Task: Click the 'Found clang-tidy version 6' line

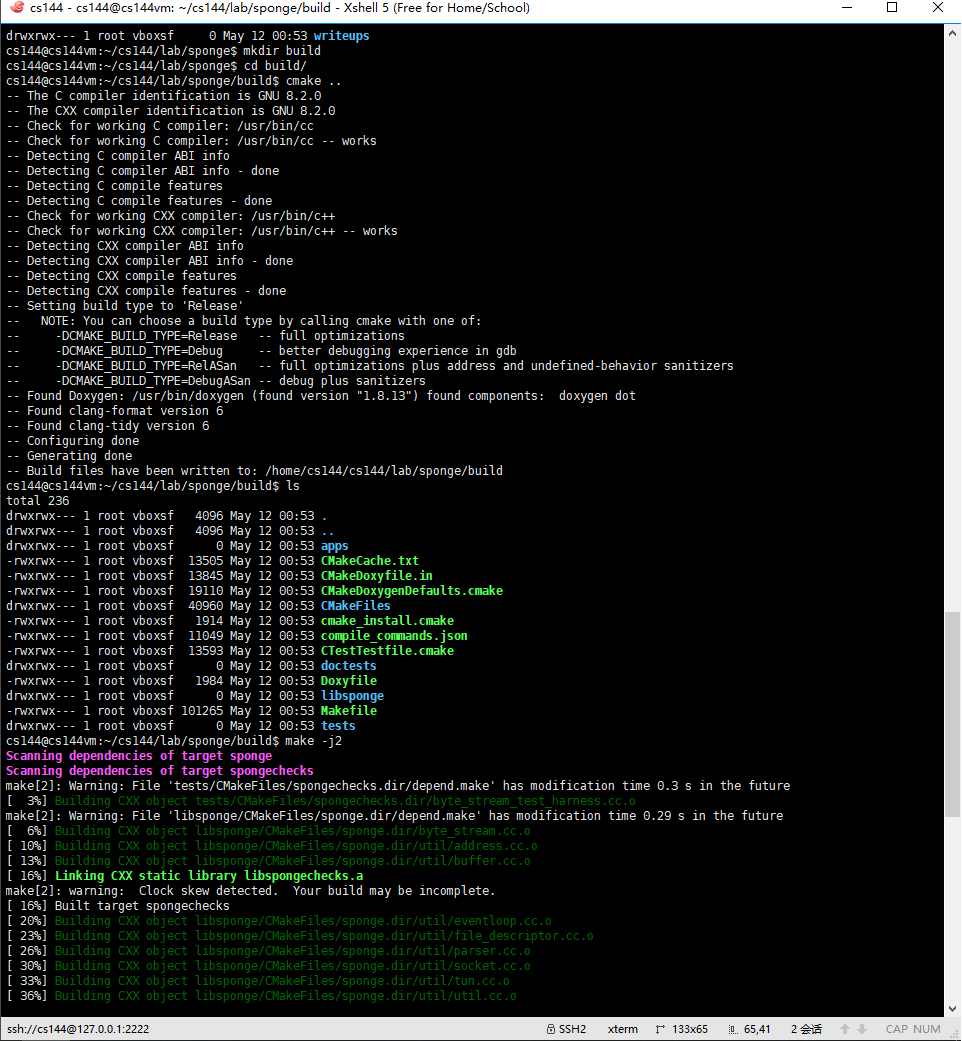Action: [x=108, y=426]
